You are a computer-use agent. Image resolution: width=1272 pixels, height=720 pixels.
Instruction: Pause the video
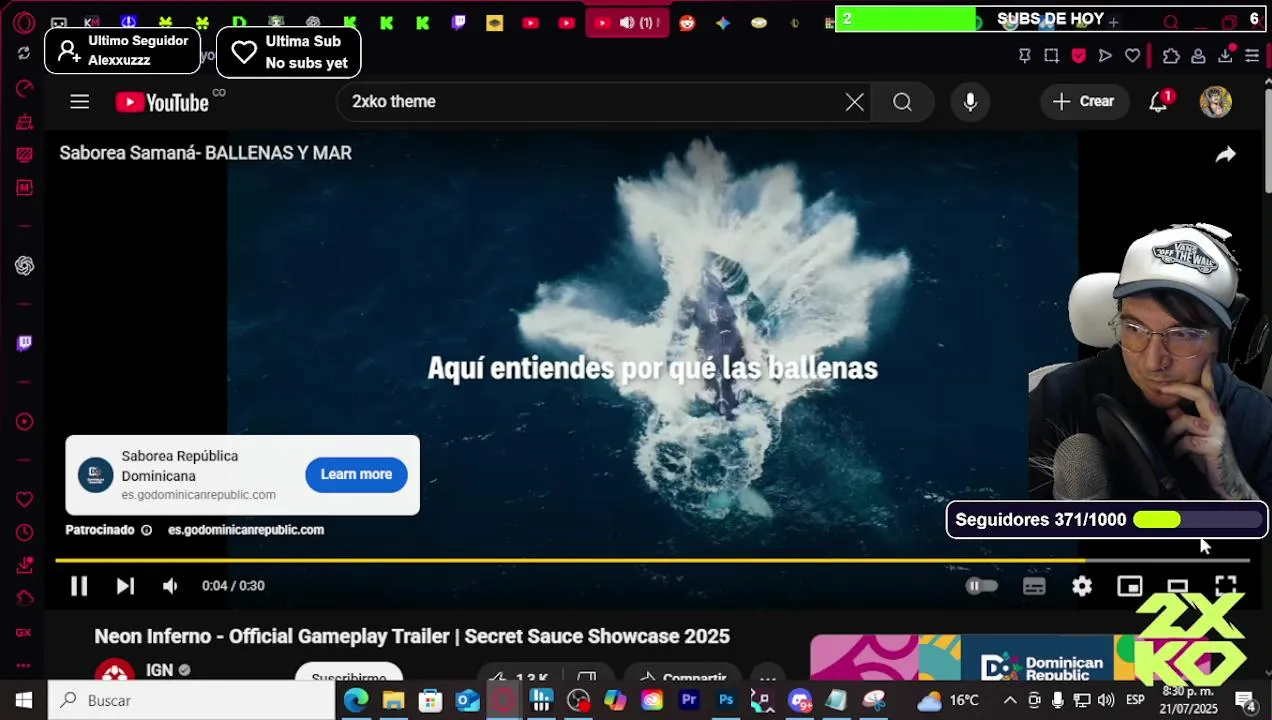coord(79,586)
